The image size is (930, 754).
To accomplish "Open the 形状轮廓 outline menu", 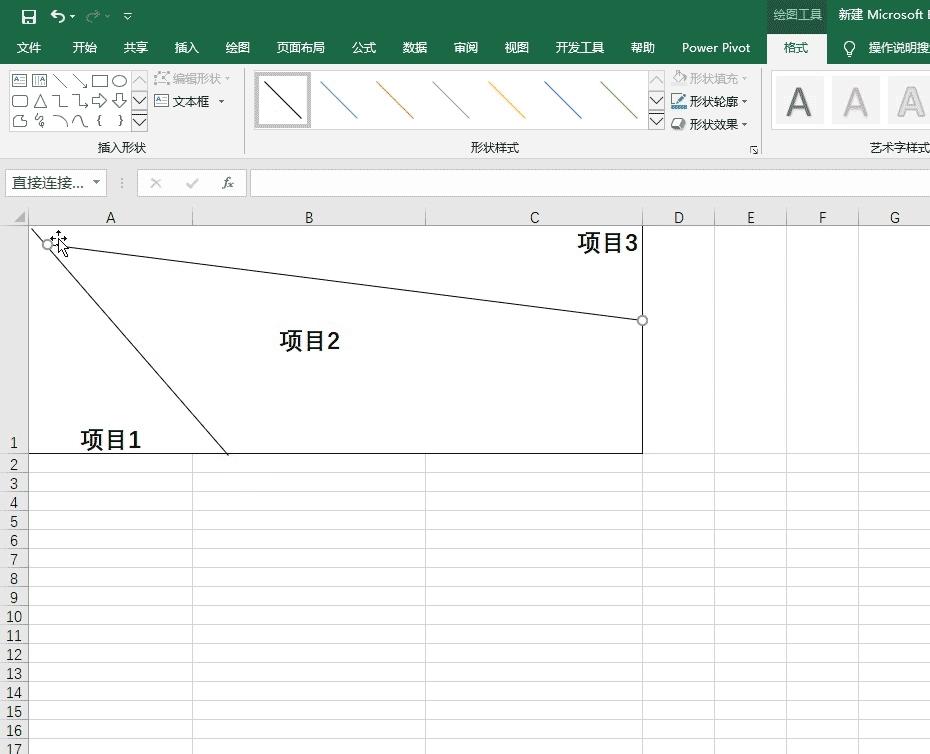I will click(710, 102).
